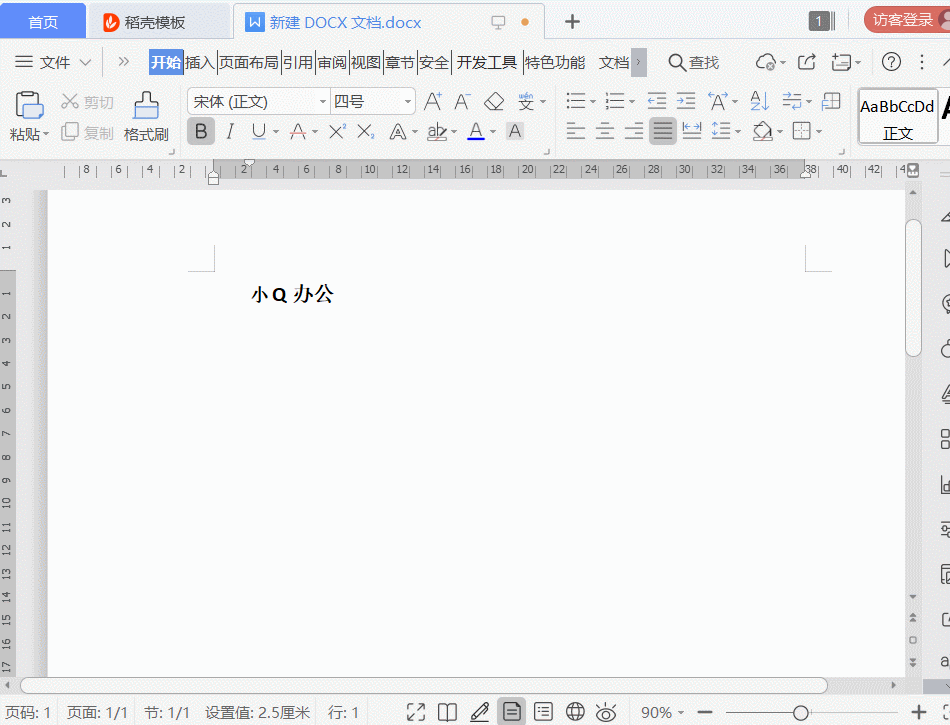The height and width of the screenshot is (725, 950).
Task: Click the share icon in toolbar
Action: [x=806, y=62]
